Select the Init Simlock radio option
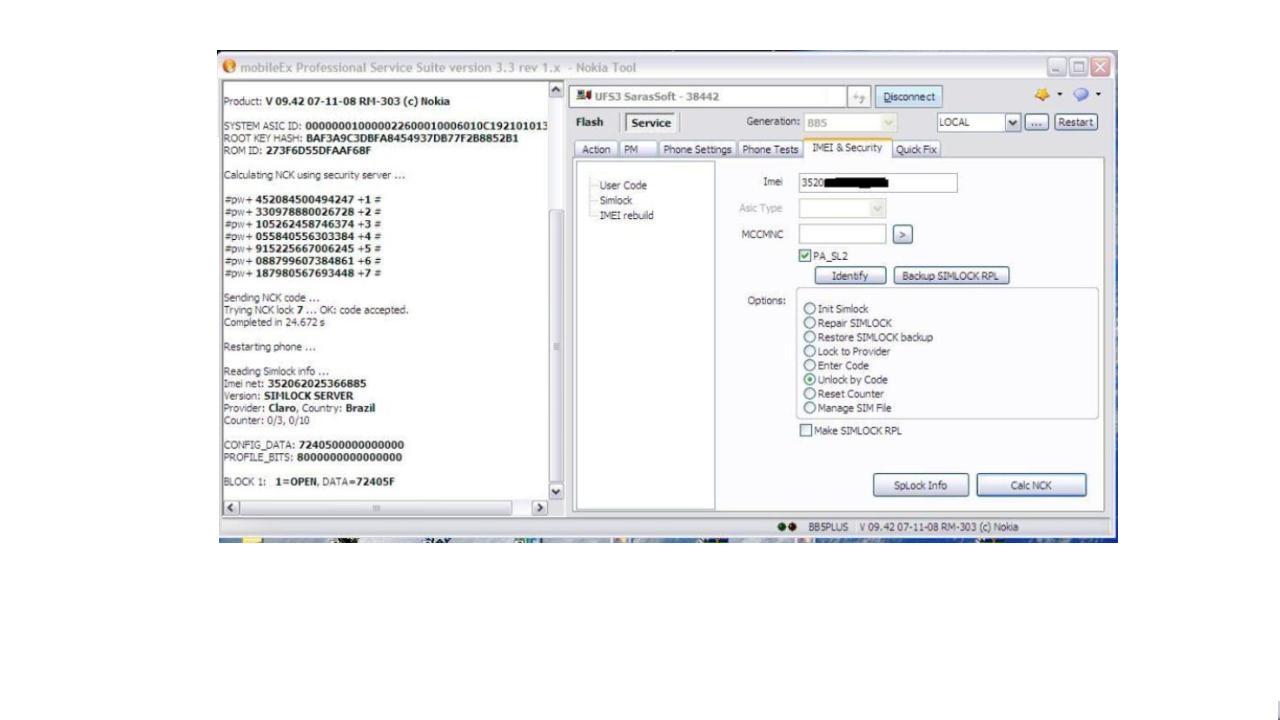Screen dimensions: 1280x720 [x=810, y=309]
